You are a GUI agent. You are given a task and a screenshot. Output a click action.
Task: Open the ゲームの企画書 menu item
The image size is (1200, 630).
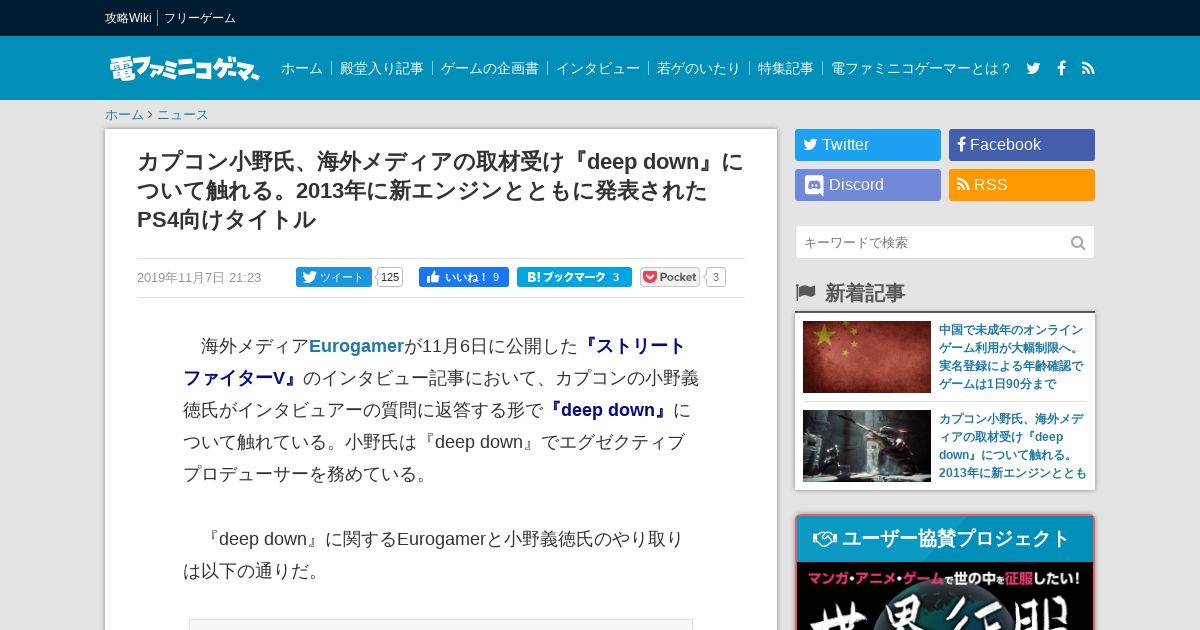pyautogui.click(x=490, y=68)
